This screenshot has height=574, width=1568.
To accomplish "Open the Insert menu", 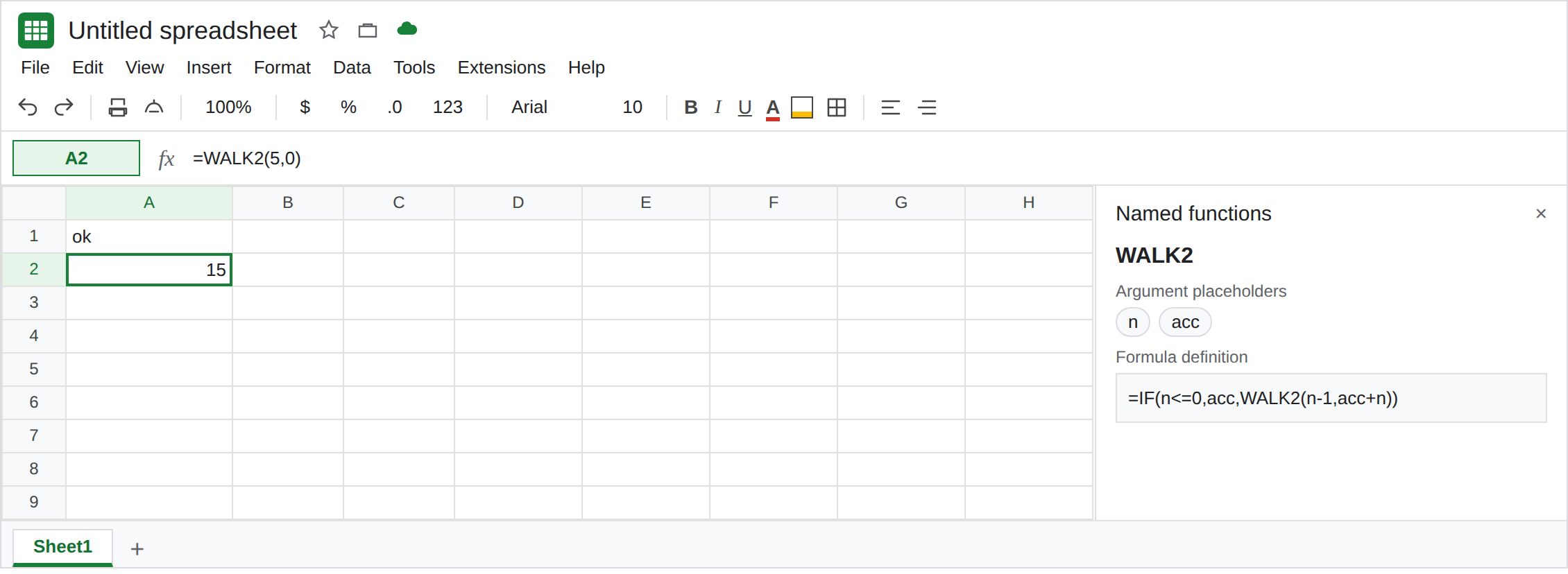I will (x=209, y=67).
